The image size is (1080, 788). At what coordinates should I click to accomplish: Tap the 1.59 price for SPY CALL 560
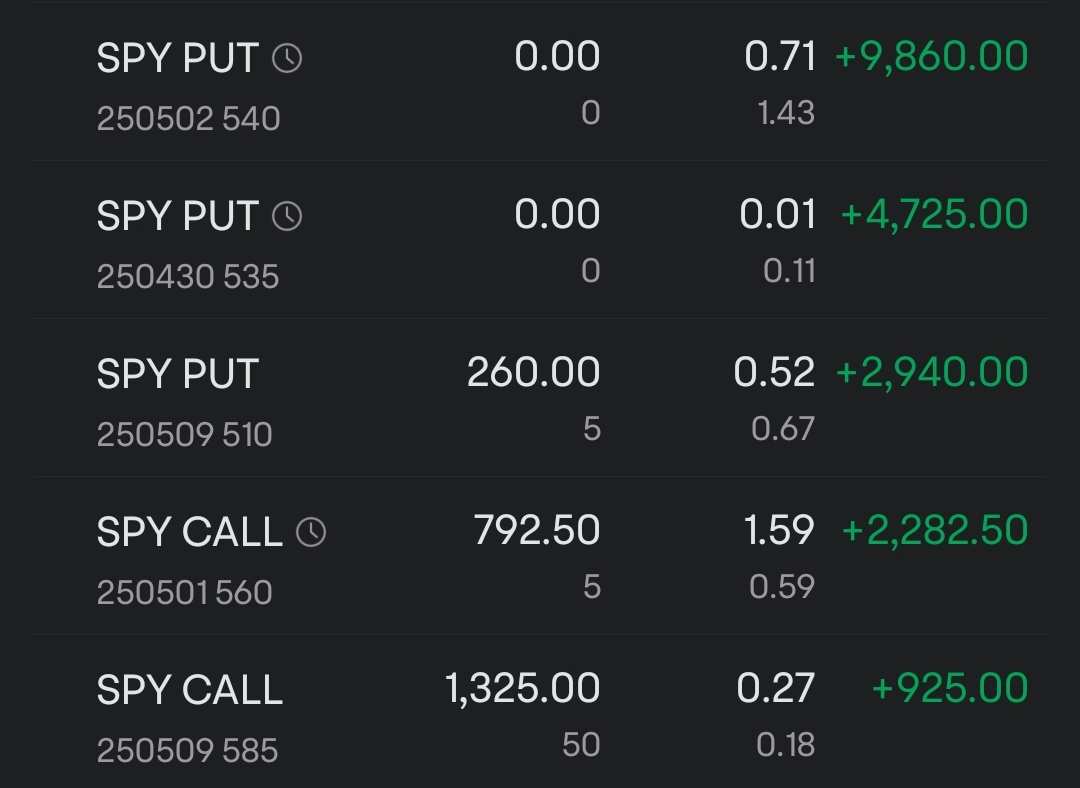pyautogui.click(x=779, y=530)
